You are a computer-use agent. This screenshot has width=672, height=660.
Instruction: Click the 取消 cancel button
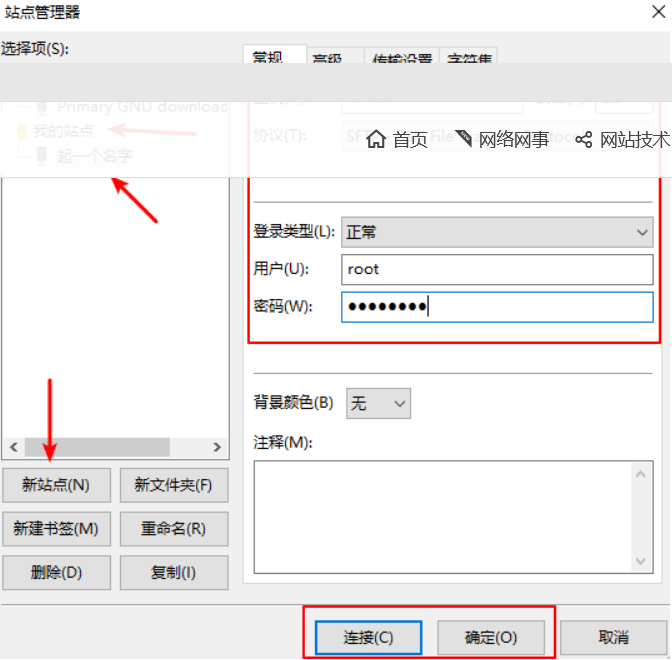(613, 637)
